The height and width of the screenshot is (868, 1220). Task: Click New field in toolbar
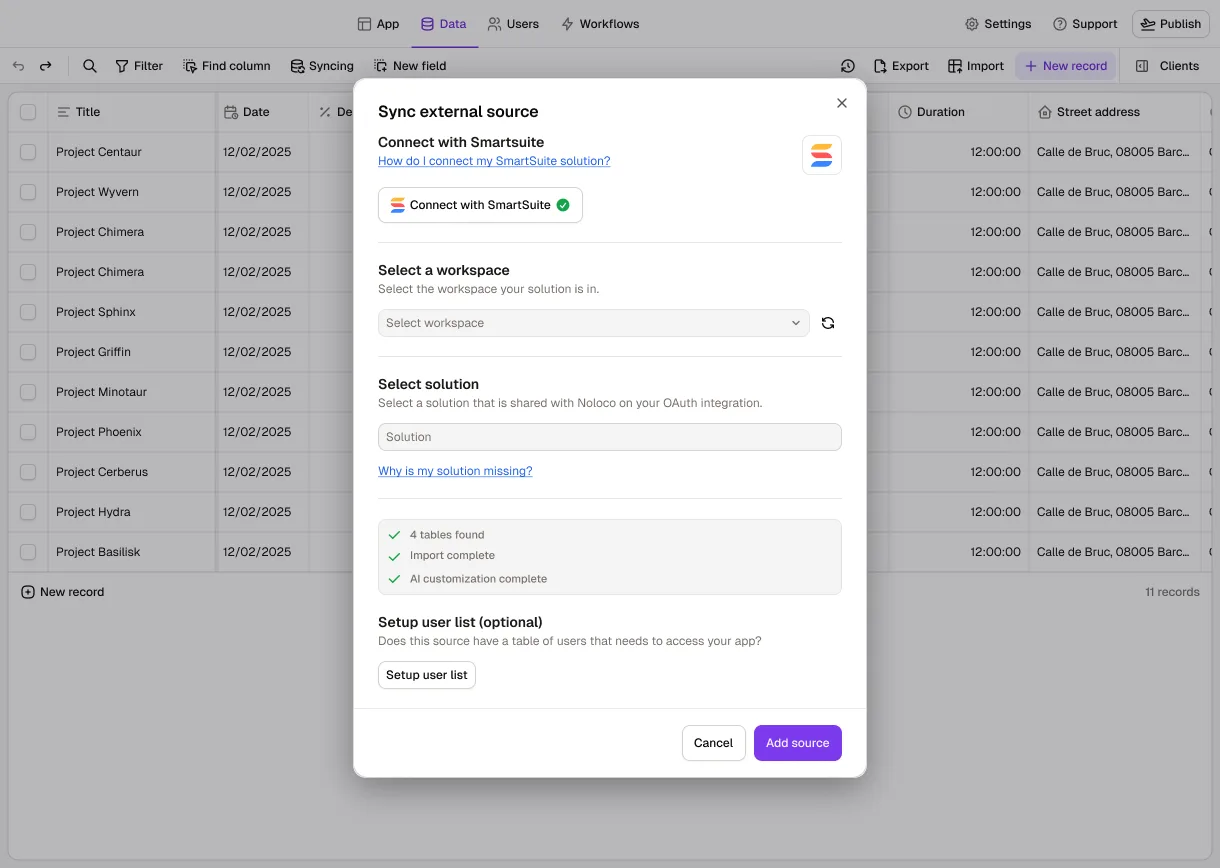[410, 66]
